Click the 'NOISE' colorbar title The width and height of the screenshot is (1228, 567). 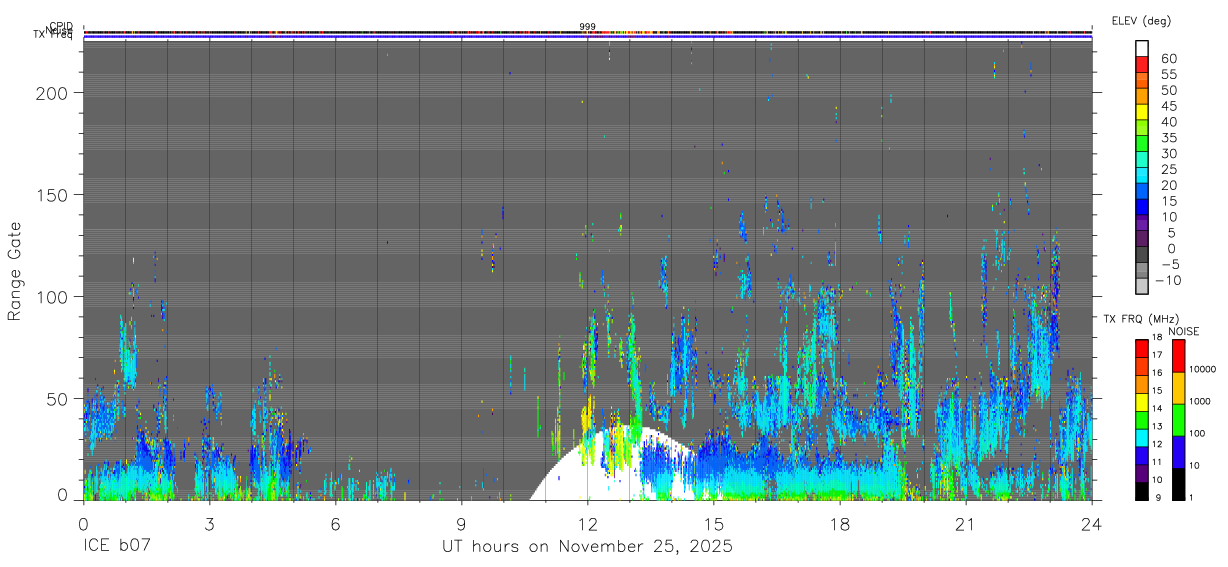coord(1184,331)
